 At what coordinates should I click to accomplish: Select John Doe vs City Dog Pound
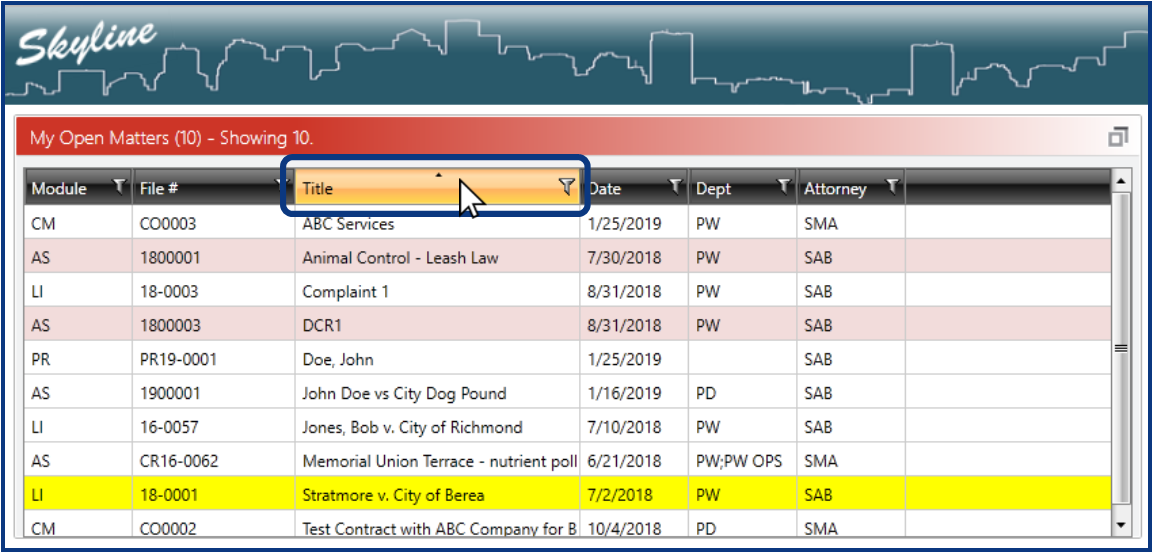pos(404,393)
